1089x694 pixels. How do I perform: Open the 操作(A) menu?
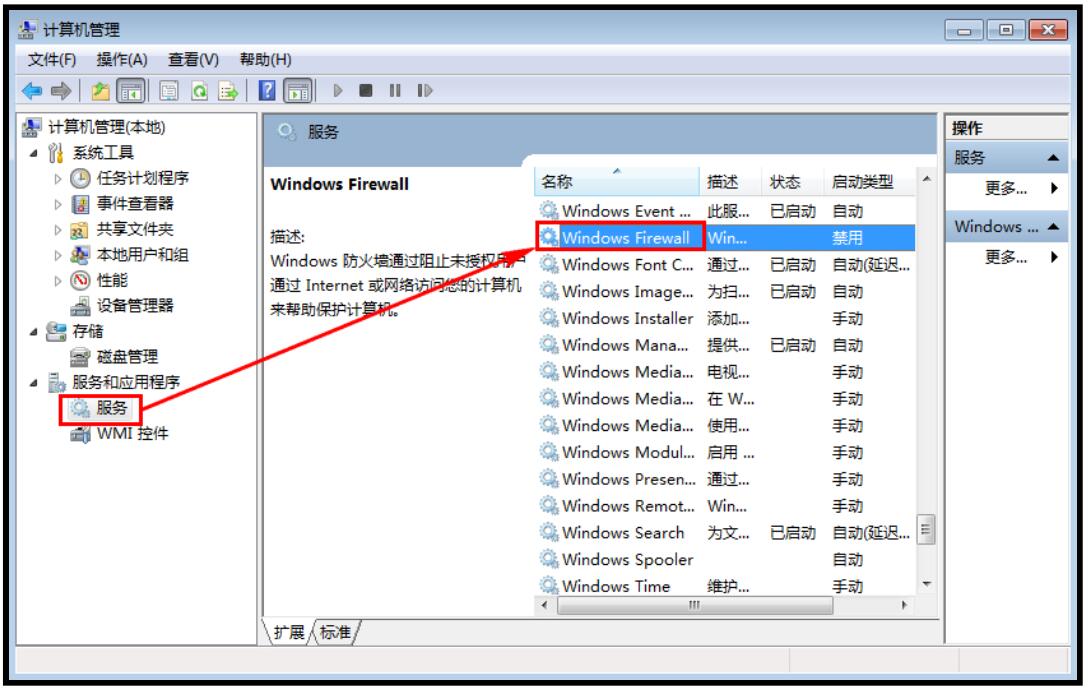tap(122, 60)
